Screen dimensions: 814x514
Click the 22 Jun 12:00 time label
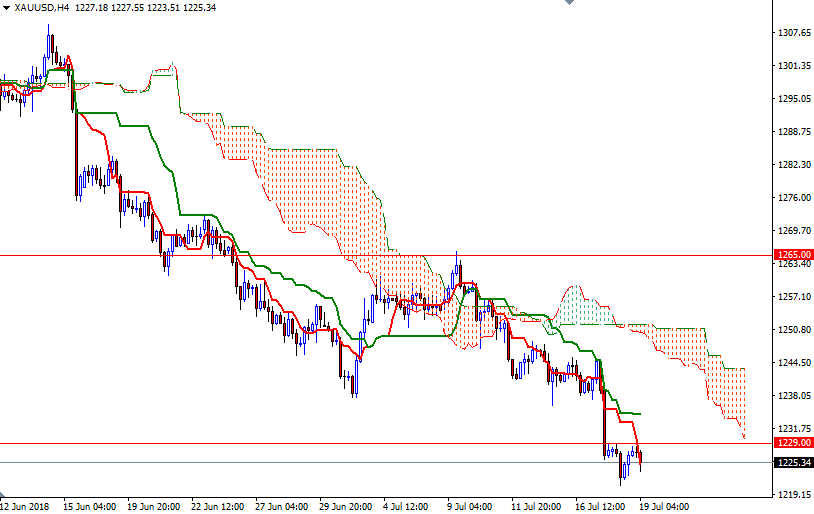click(x=218, y=506)
